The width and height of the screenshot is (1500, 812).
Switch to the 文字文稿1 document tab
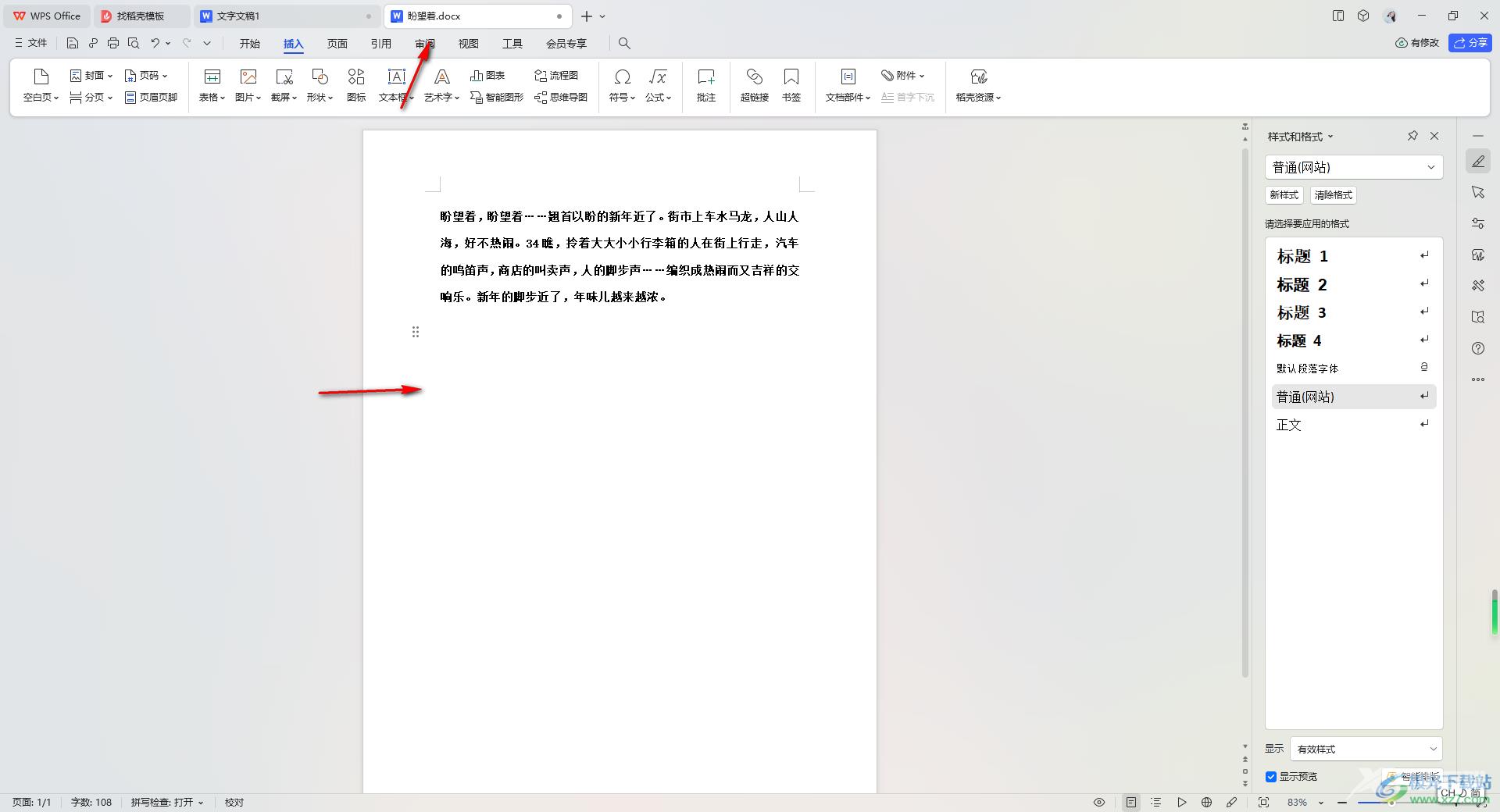[286, 16]
